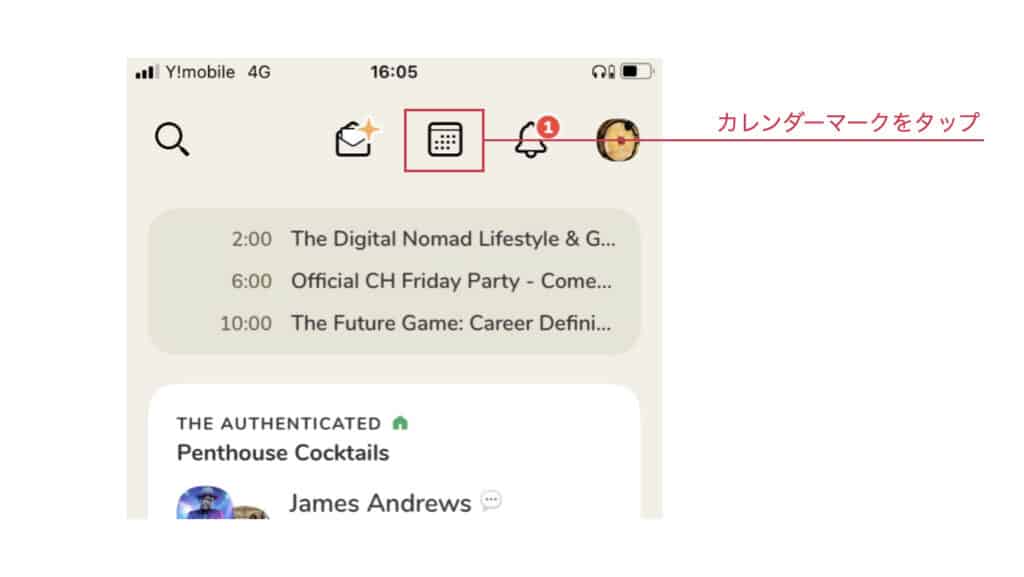
Task: Tap THE AUTHENTICATED club name
Action: click(x=279, y=424)
